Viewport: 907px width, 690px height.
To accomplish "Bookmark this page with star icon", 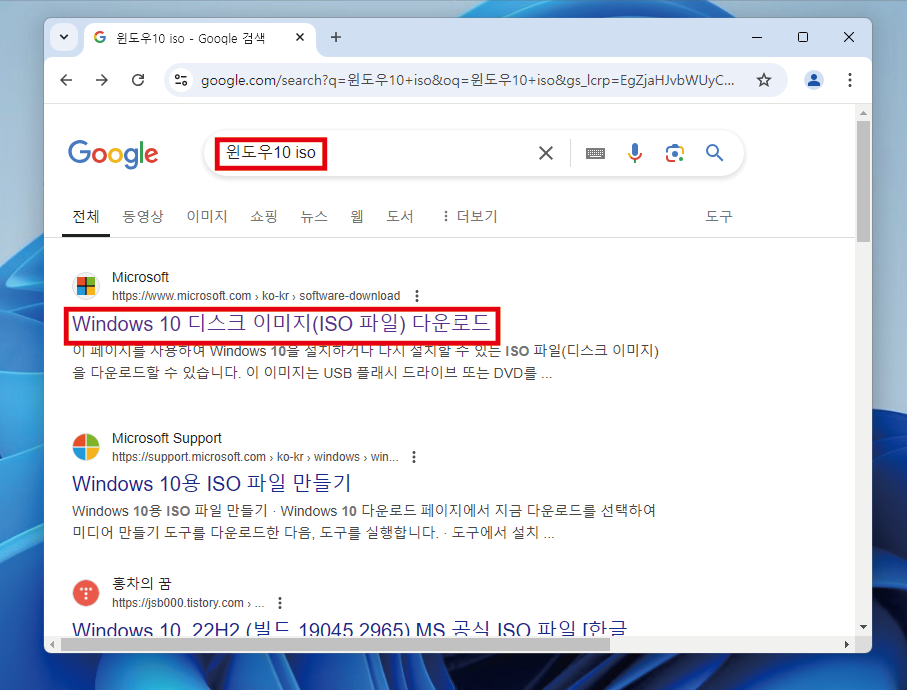I will tap(764, 80).
